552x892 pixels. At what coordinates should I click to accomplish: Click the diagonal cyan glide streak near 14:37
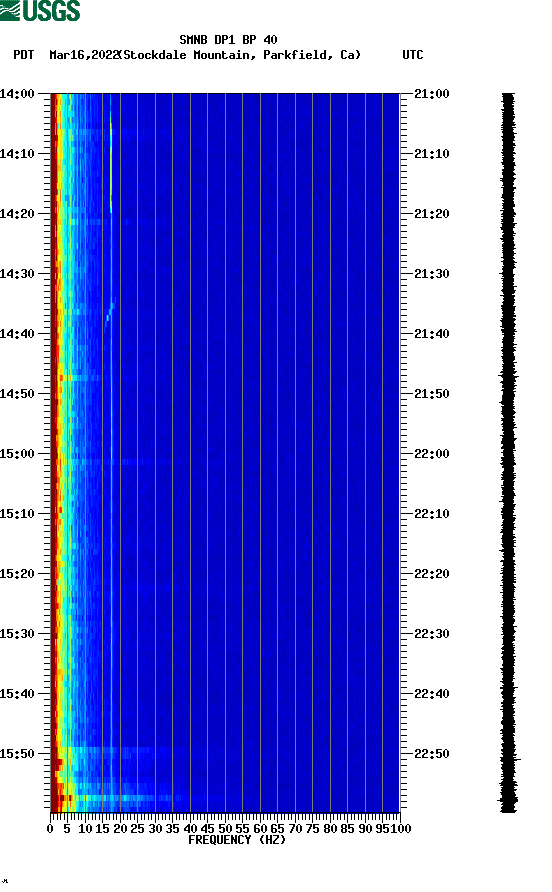pos(110,312)
